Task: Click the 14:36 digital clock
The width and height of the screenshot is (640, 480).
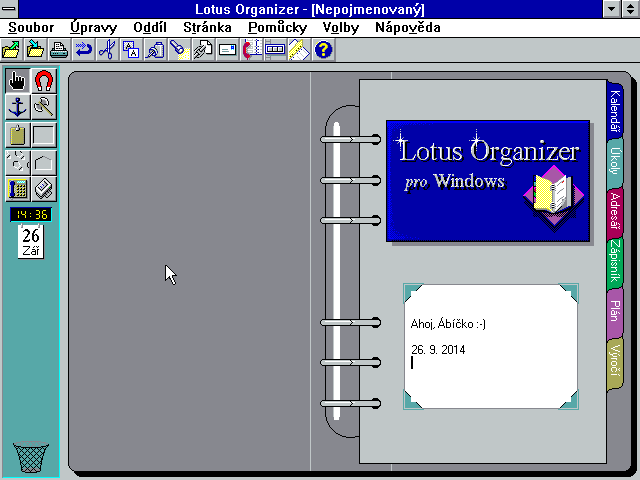Action: 31,214
